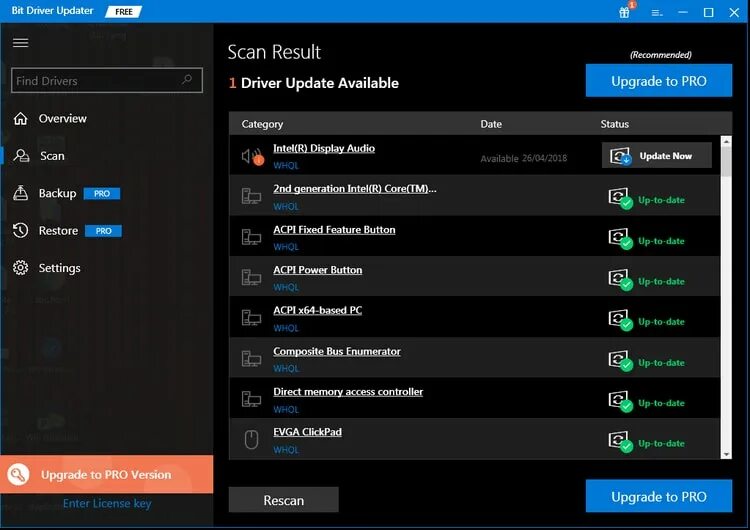This screenshot has width=750, height=530.
Task: Click device icon for Direct memory access controller
Action: pyautogui.click(x=251, y=399)
